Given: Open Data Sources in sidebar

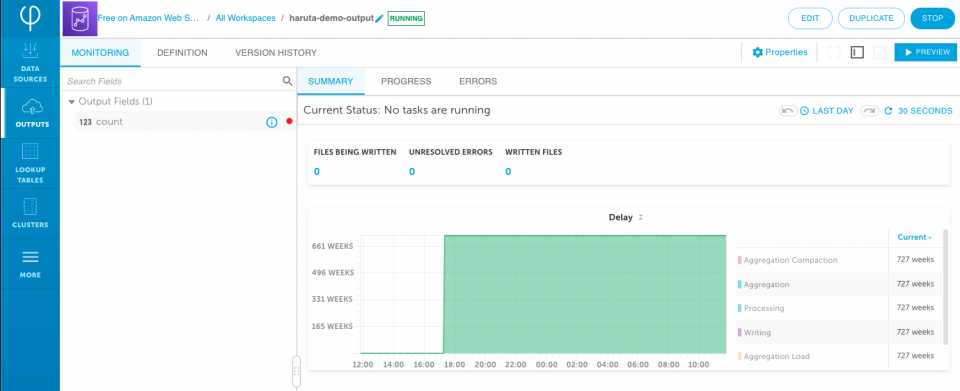Looking at the screenshot, I should pos(30,62).
